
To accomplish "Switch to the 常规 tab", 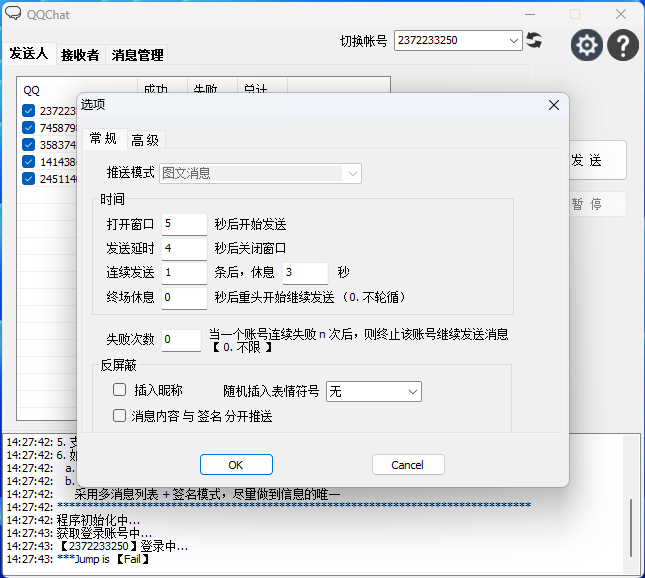I will coord(103,139).
